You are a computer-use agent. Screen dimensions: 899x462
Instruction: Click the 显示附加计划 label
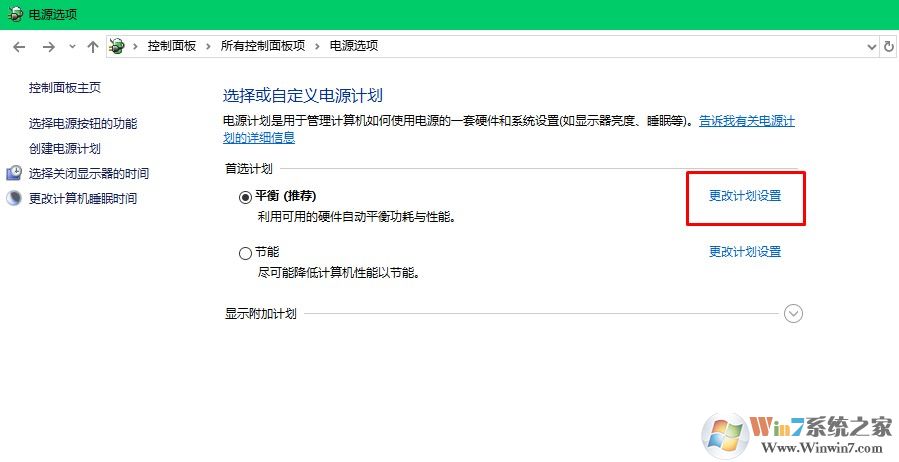(260, 314)
